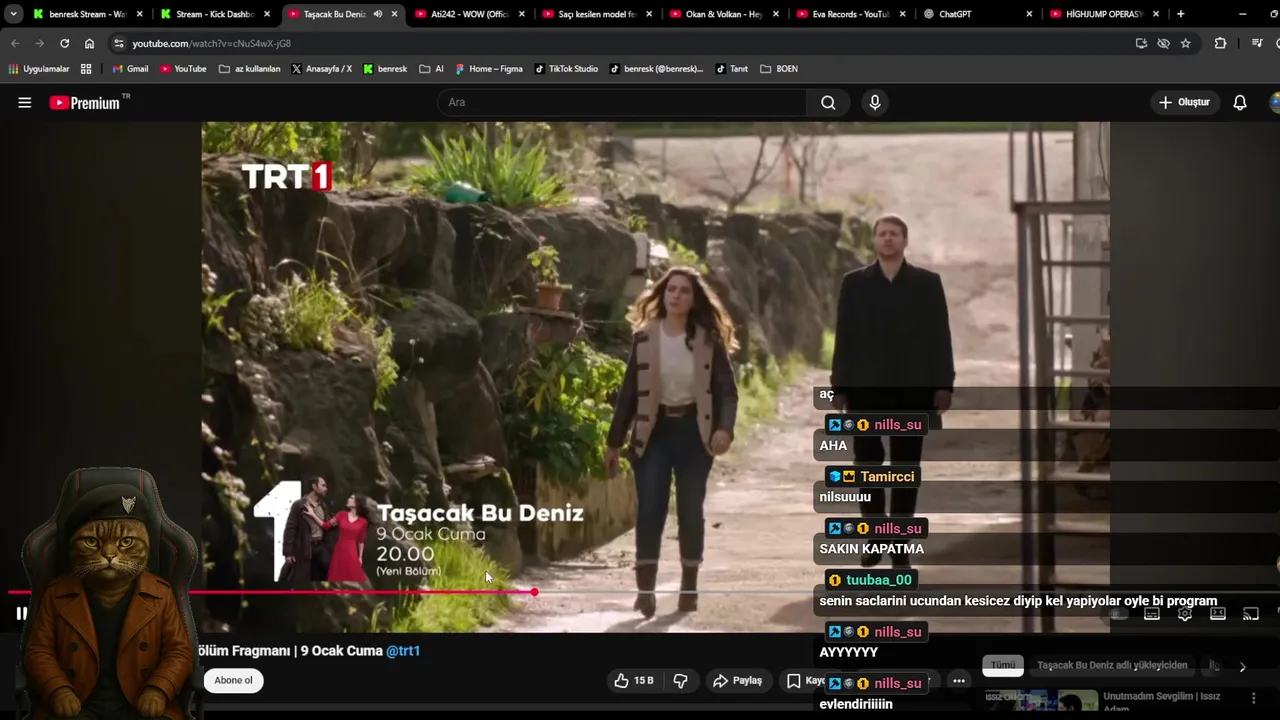Open a new browser tab with the plus
This screenshot has height=720, width=1280.
[x=1181, y=14]
